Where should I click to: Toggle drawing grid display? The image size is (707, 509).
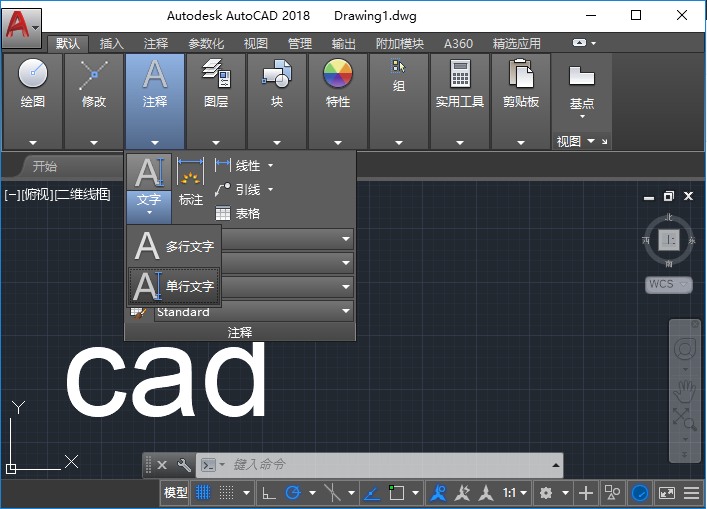tap(203, 493)
